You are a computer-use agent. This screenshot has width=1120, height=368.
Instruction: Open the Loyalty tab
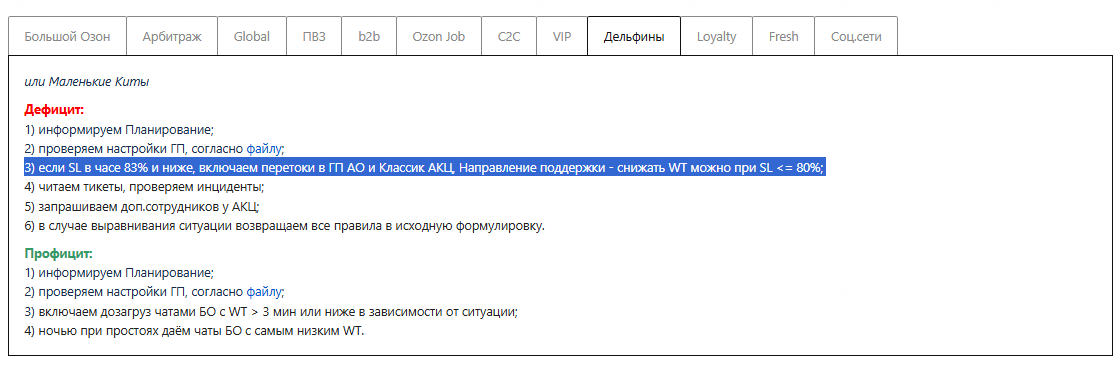[716, 36]
